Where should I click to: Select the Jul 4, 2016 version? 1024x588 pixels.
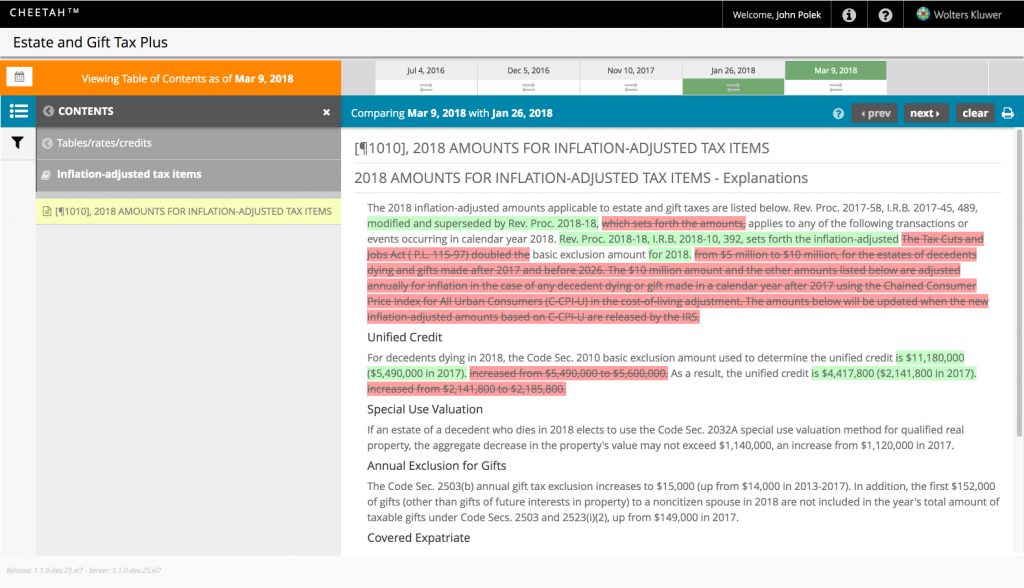point(426,71)
